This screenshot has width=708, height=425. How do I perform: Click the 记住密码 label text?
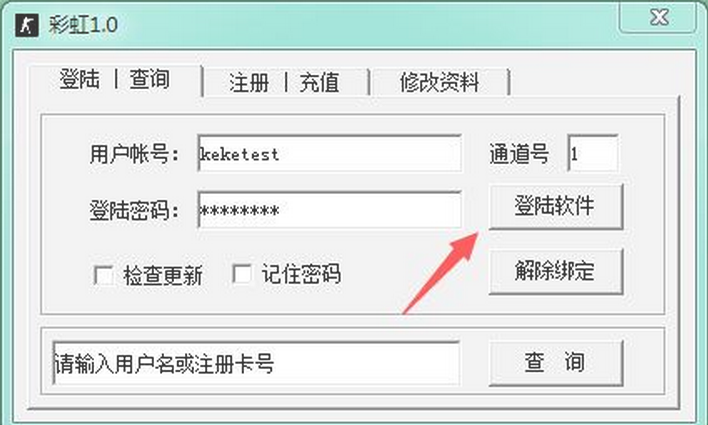coord(301,274)
